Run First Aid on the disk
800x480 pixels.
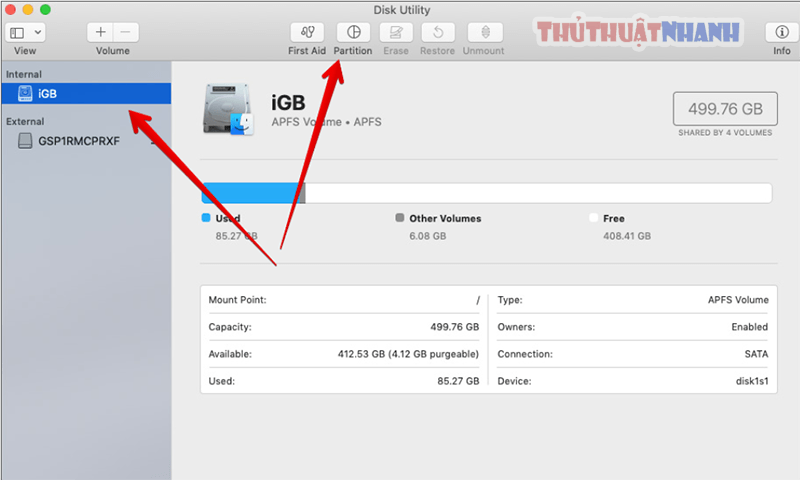(x=307, y=32)
